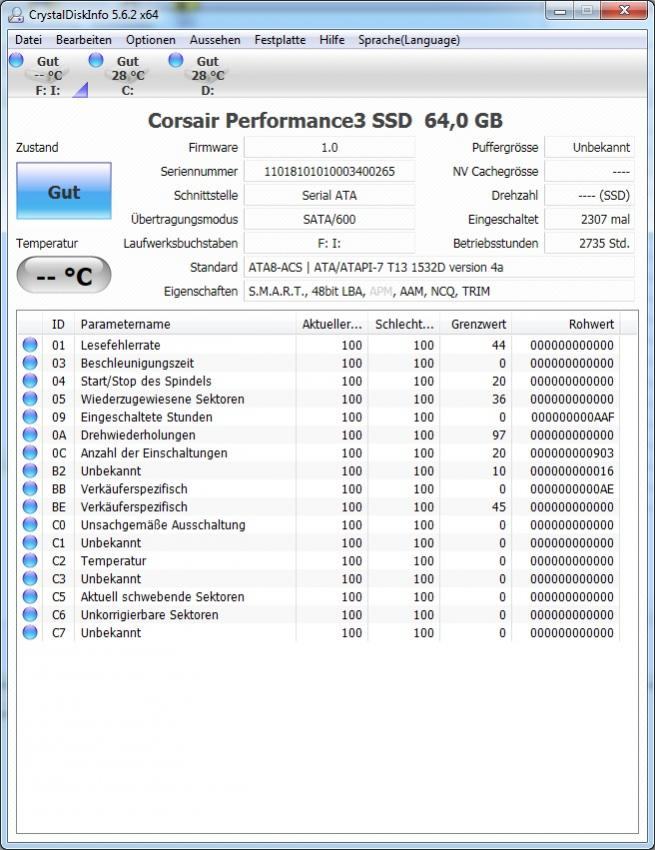Click status orb for Wiederzugewiesene Sektoren

pos(30,398)
